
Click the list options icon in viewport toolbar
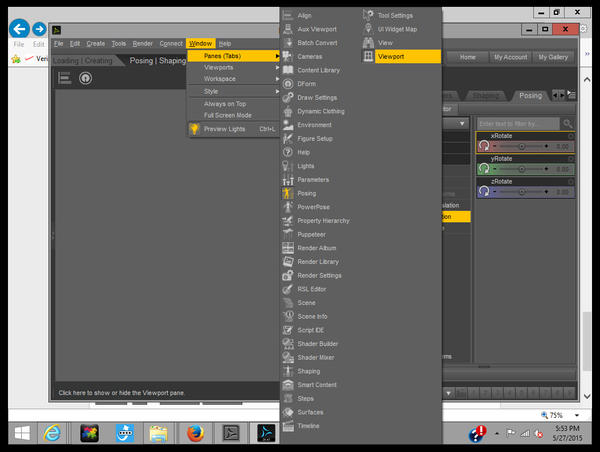click(x=64, y=78)
